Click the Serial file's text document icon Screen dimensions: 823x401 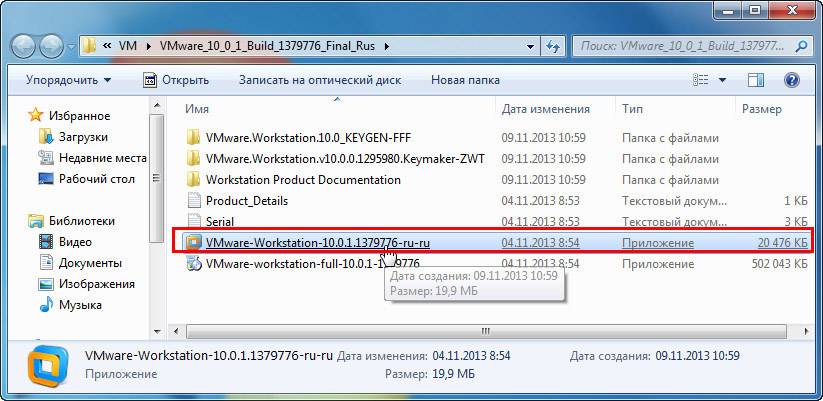click(194, 221)
